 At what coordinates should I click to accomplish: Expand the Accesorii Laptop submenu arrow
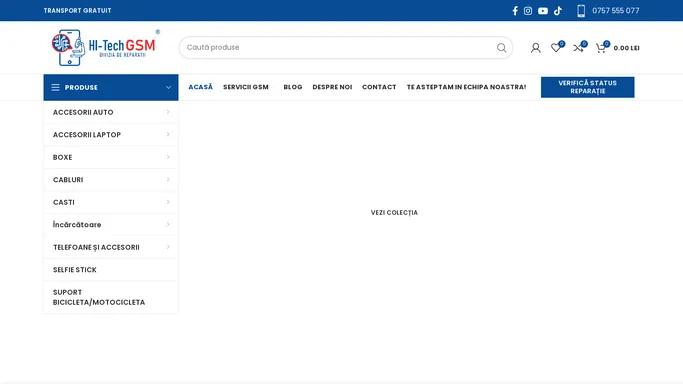(x=168, y=135)
